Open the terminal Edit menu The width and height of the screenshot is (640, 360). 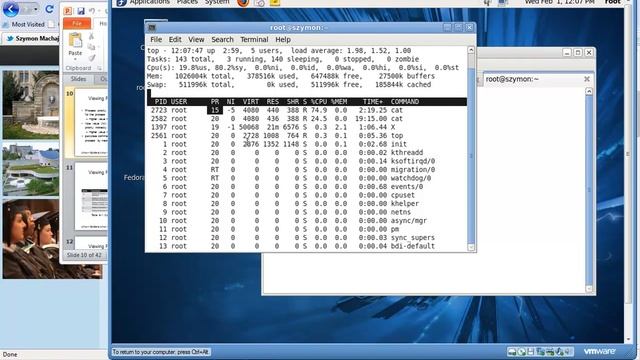point(175,40)
